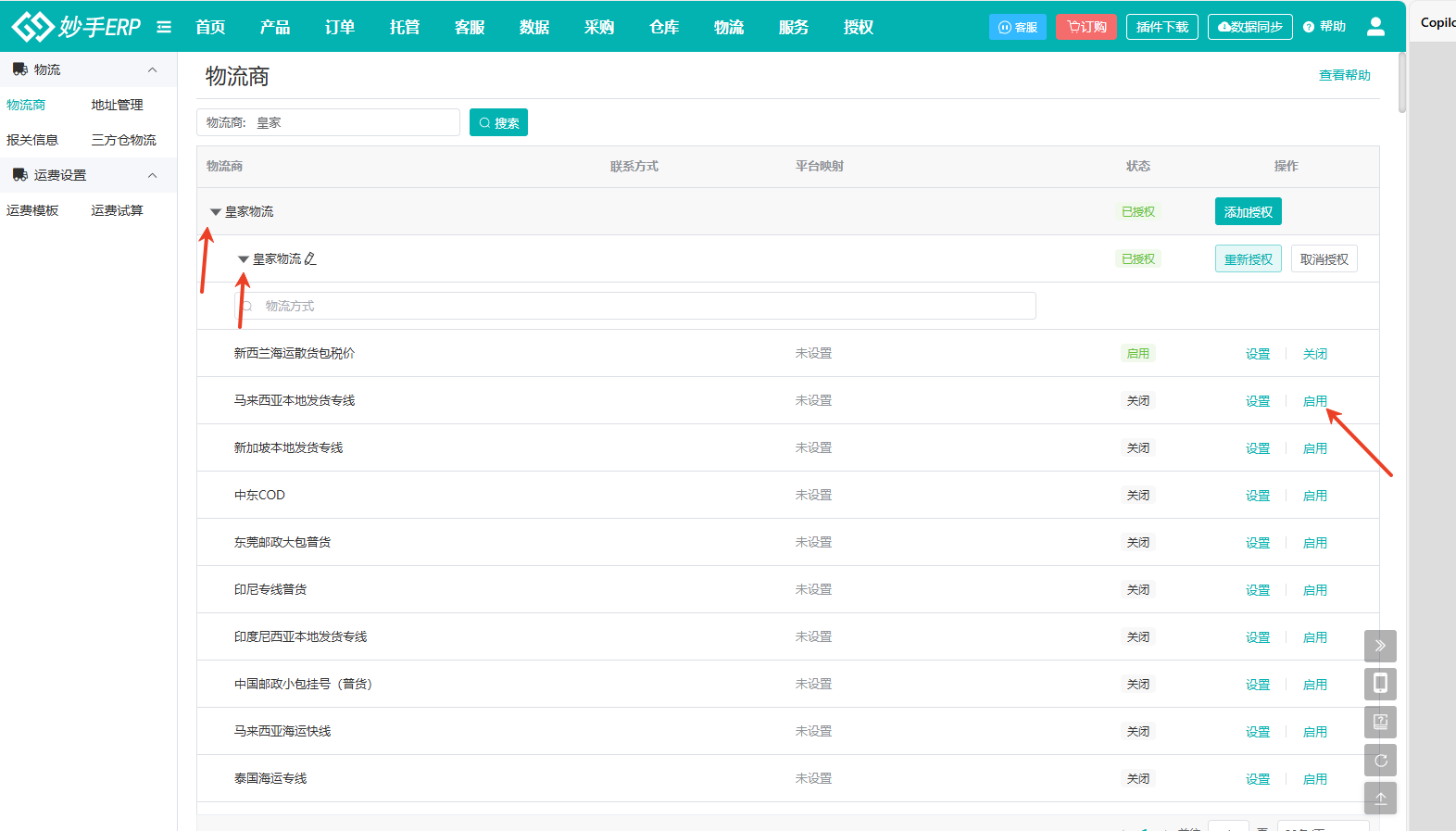
Task: Open the 帮助 help link
Action: [x=1324, y=27]
